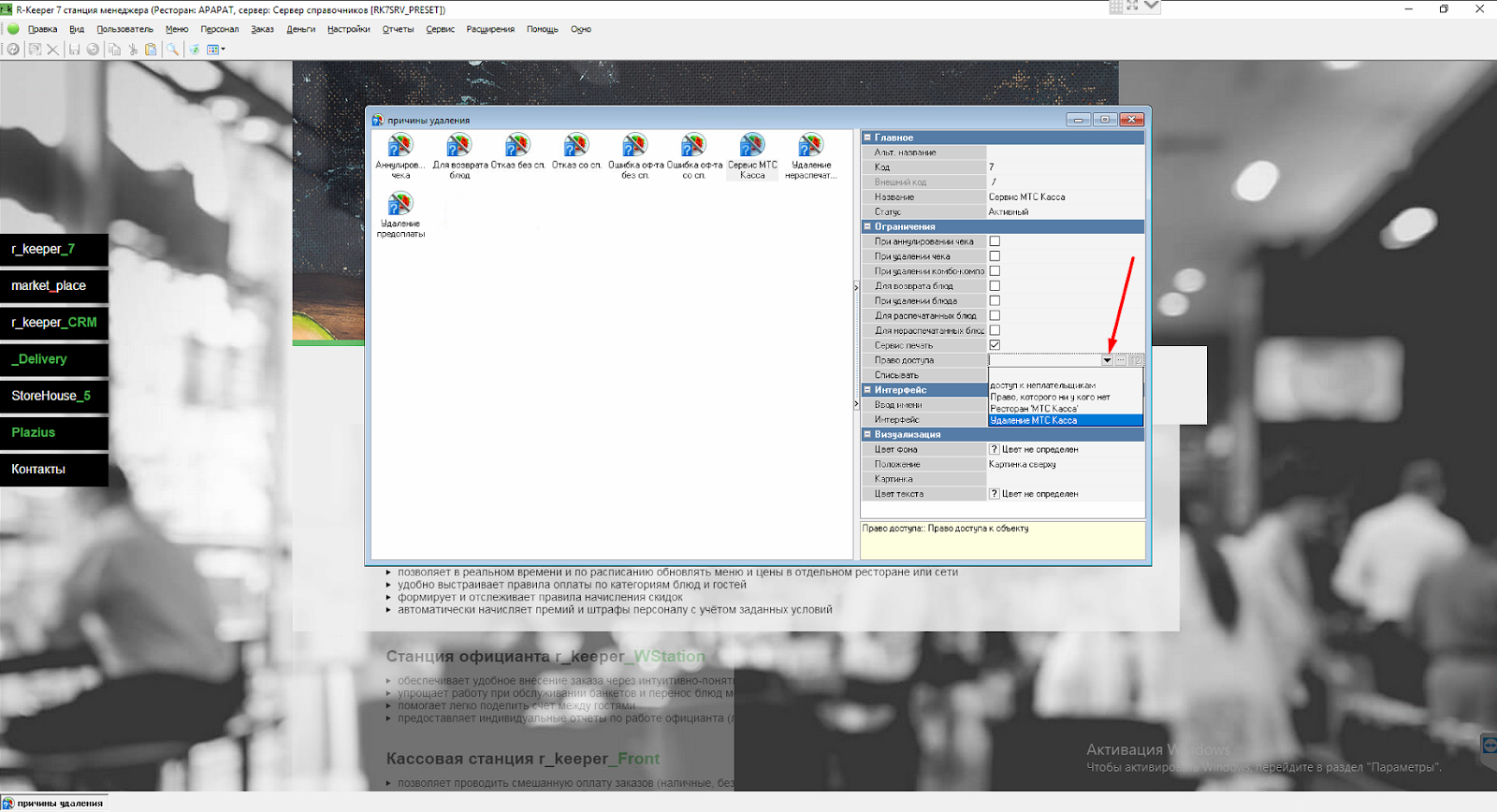This screenshot has width=1497, height=812.
Task: Click the 'Цвет текста' color swatch
Action: pyautogui.click(x=995, y=494)
